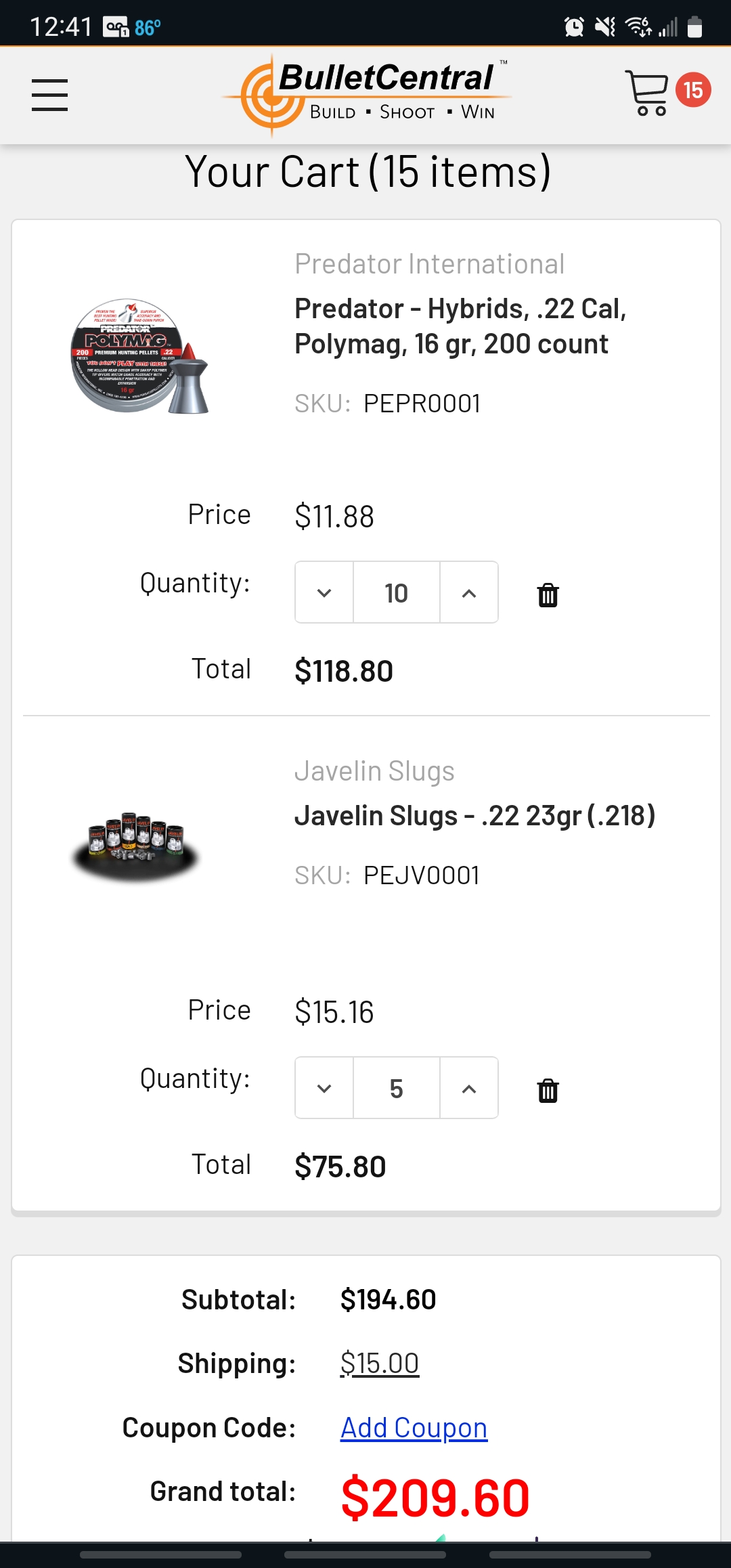Open the hamburger navigation menu
Image resolution: width=731 pixels, height=1568 pixels.
(49, 95)
